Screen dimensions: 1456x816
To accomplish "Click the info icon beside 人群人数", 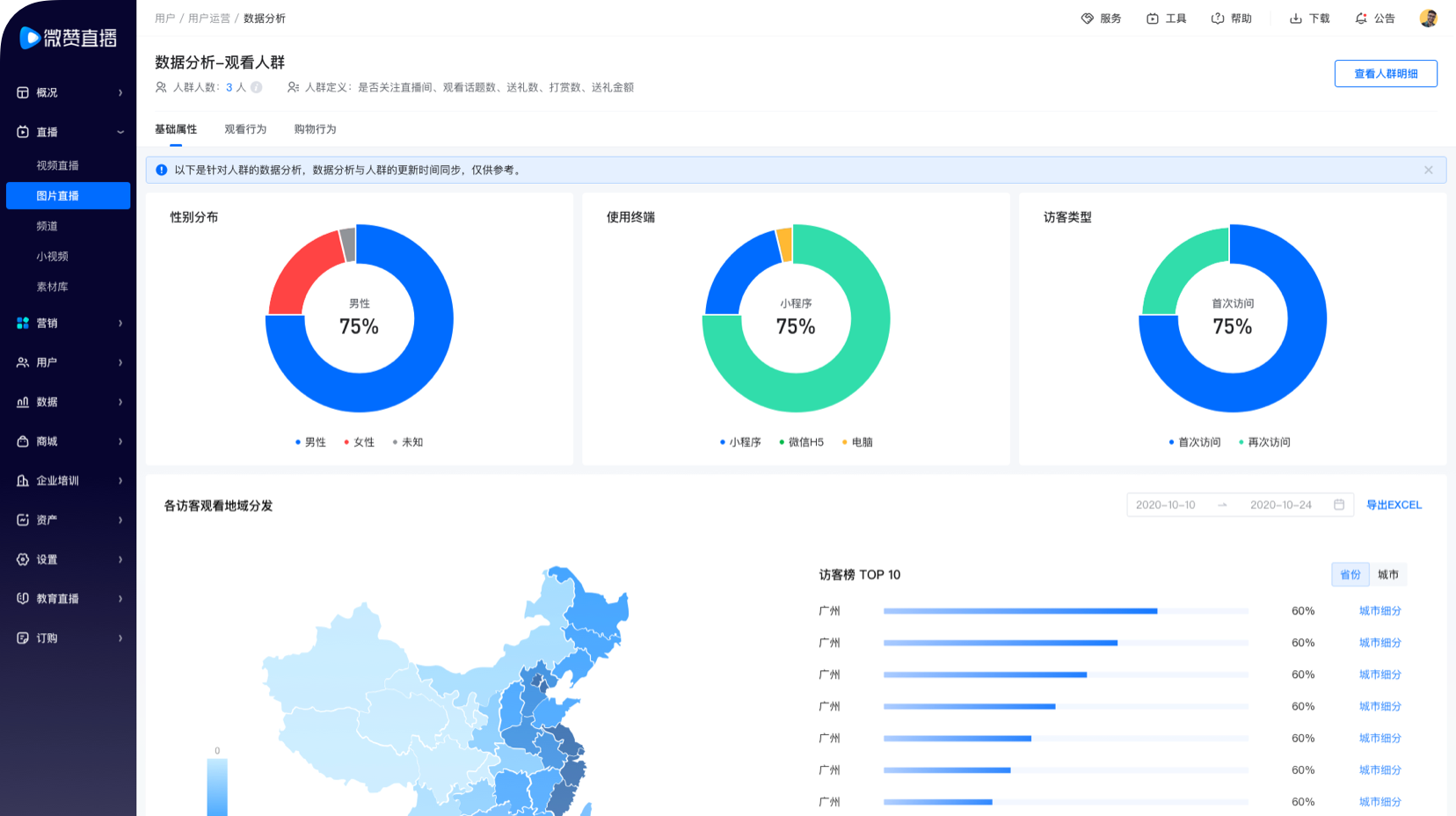I will 257,87.
